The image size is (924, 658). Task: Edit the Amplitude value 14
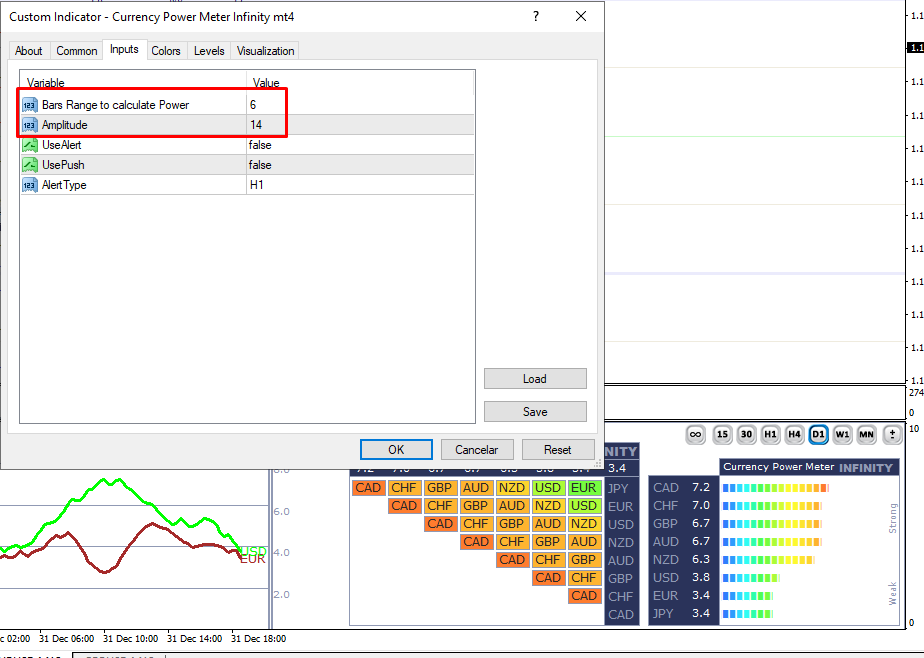coord(360,125)
